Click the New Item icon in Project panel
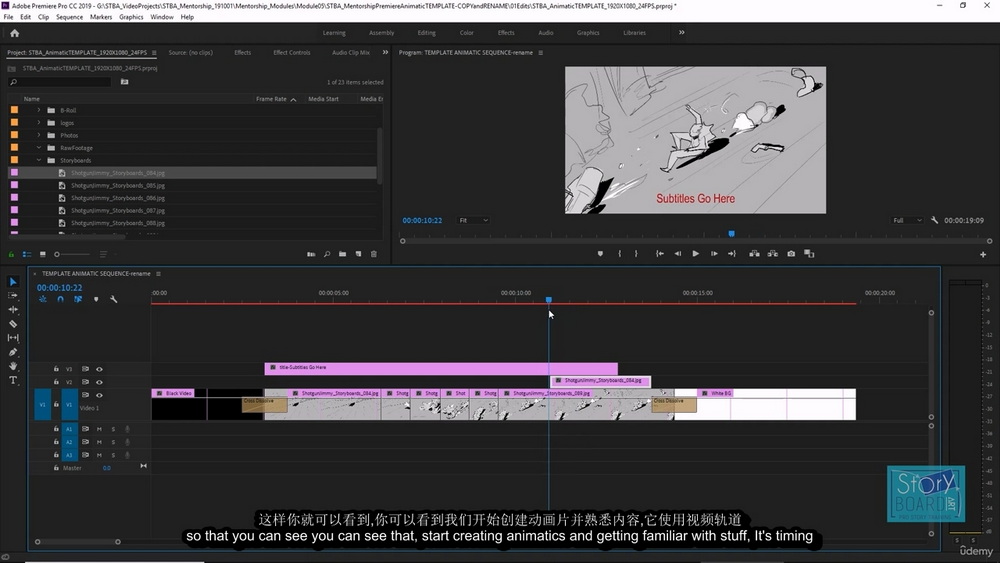Image resolution: width=1000 pixels, height=563 pixels. [358, 254]
